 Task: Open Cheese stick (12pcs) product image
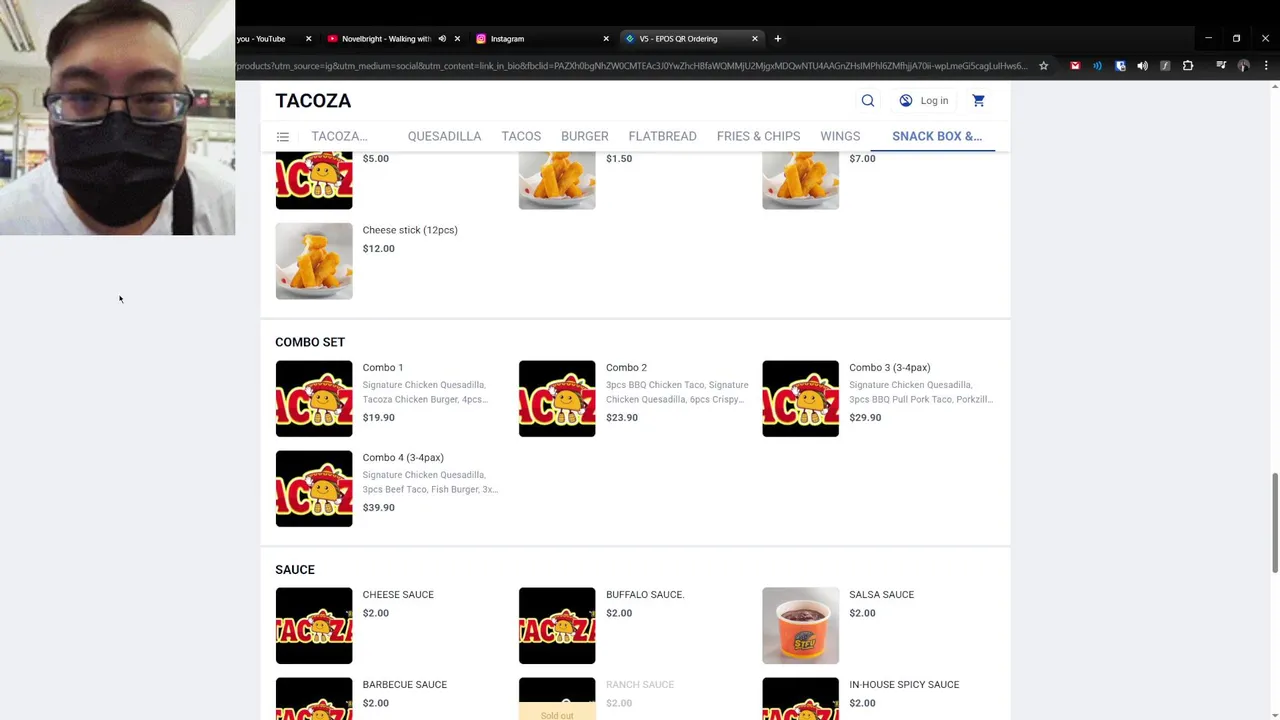tap(314, 261)
